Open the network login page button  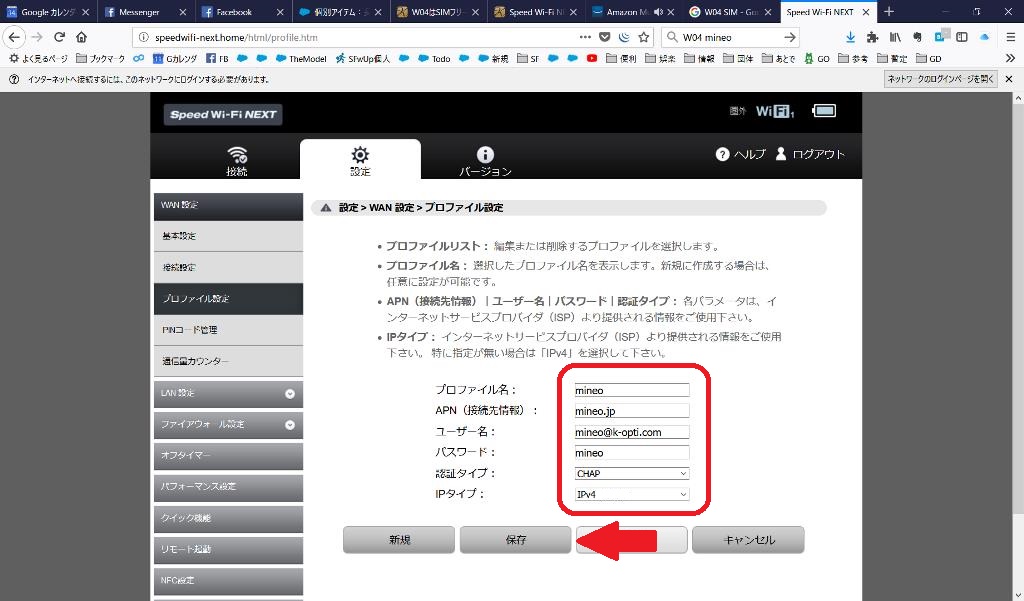tap(940, 79)
